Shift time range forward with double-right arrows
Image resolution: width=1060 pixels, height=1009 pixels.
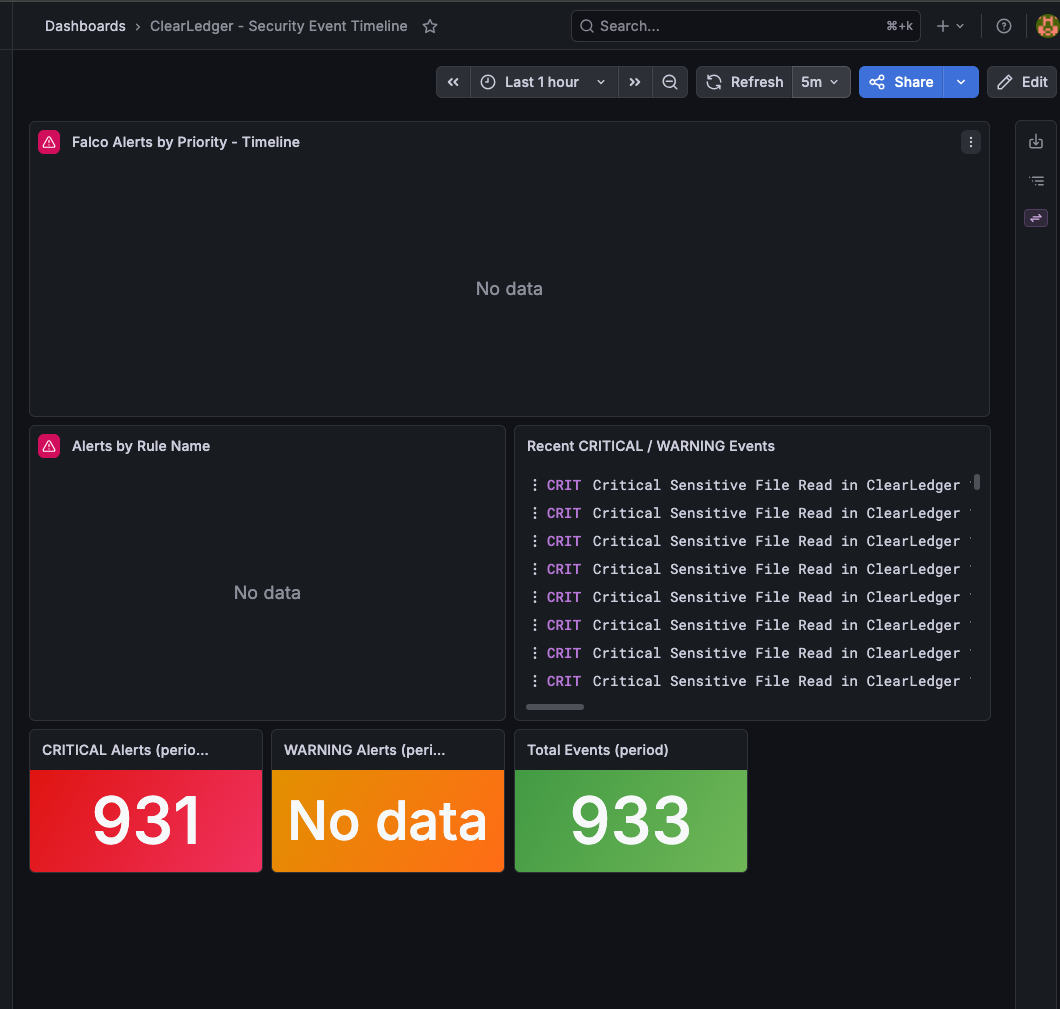[635, 82]
